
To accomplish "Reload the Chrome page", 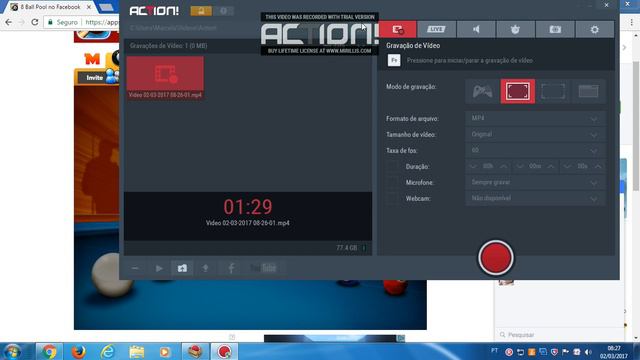I will tap(35, 22).
